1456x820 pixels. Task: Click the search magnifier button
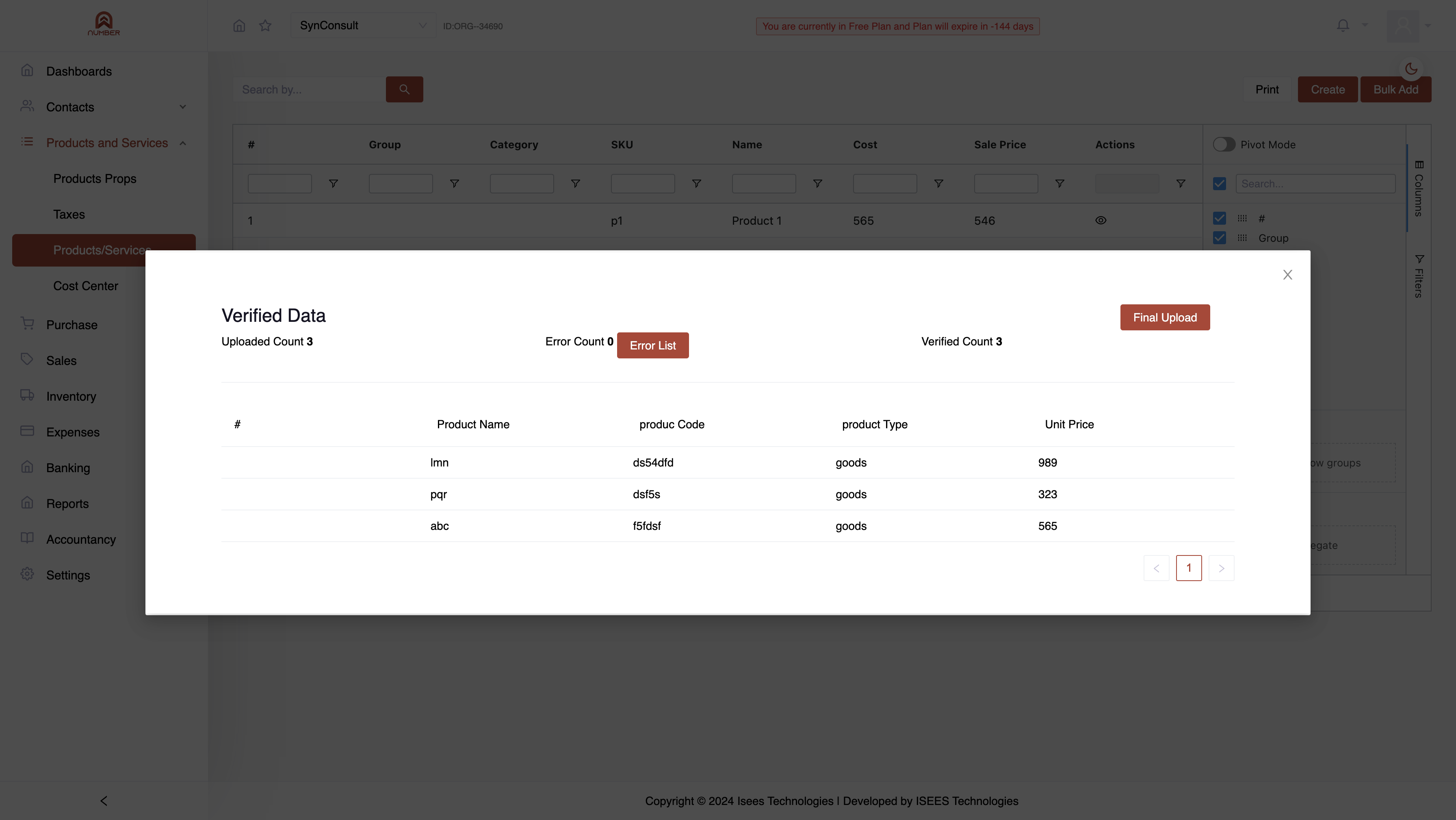click(404, 89)
